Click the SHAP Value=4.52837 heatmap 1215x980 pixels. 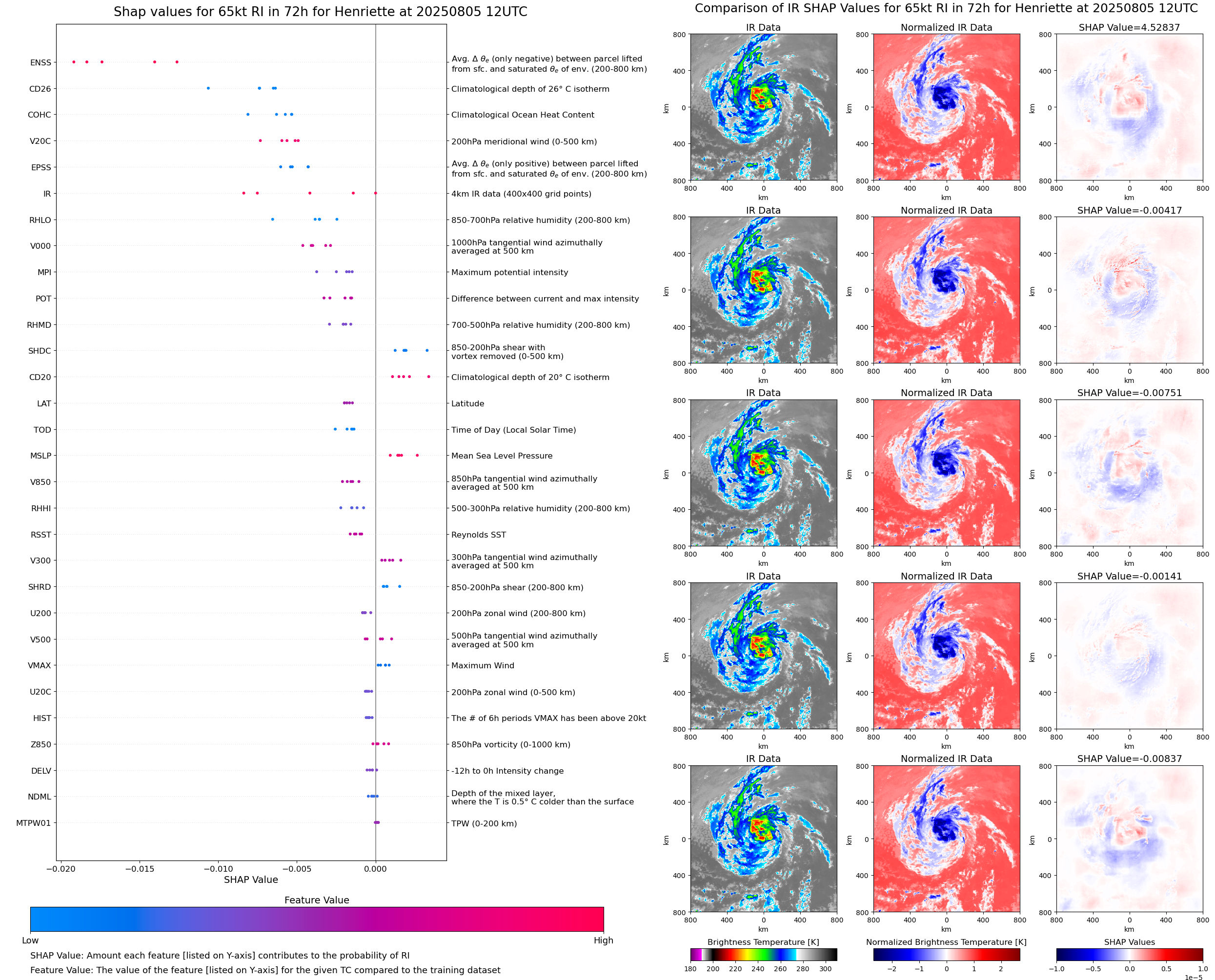[1129, 107]
